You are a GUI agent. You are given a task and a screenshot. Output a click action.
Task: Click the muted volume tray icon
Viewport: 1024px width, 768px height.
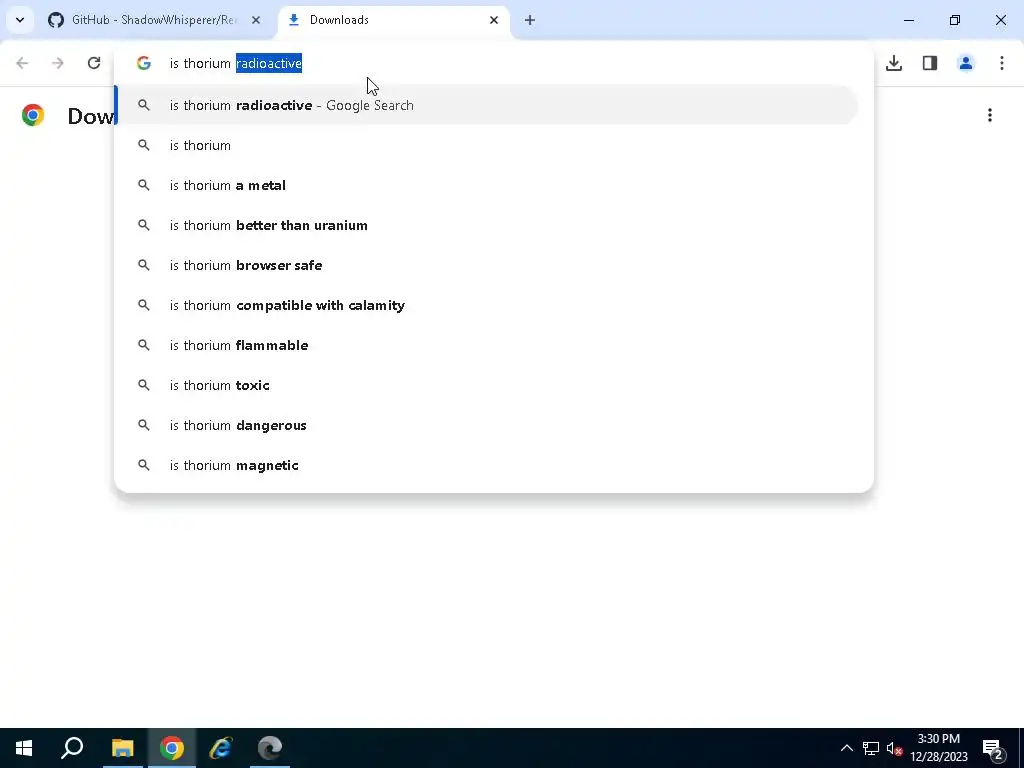pyautogui.click(x=895, y=748)
